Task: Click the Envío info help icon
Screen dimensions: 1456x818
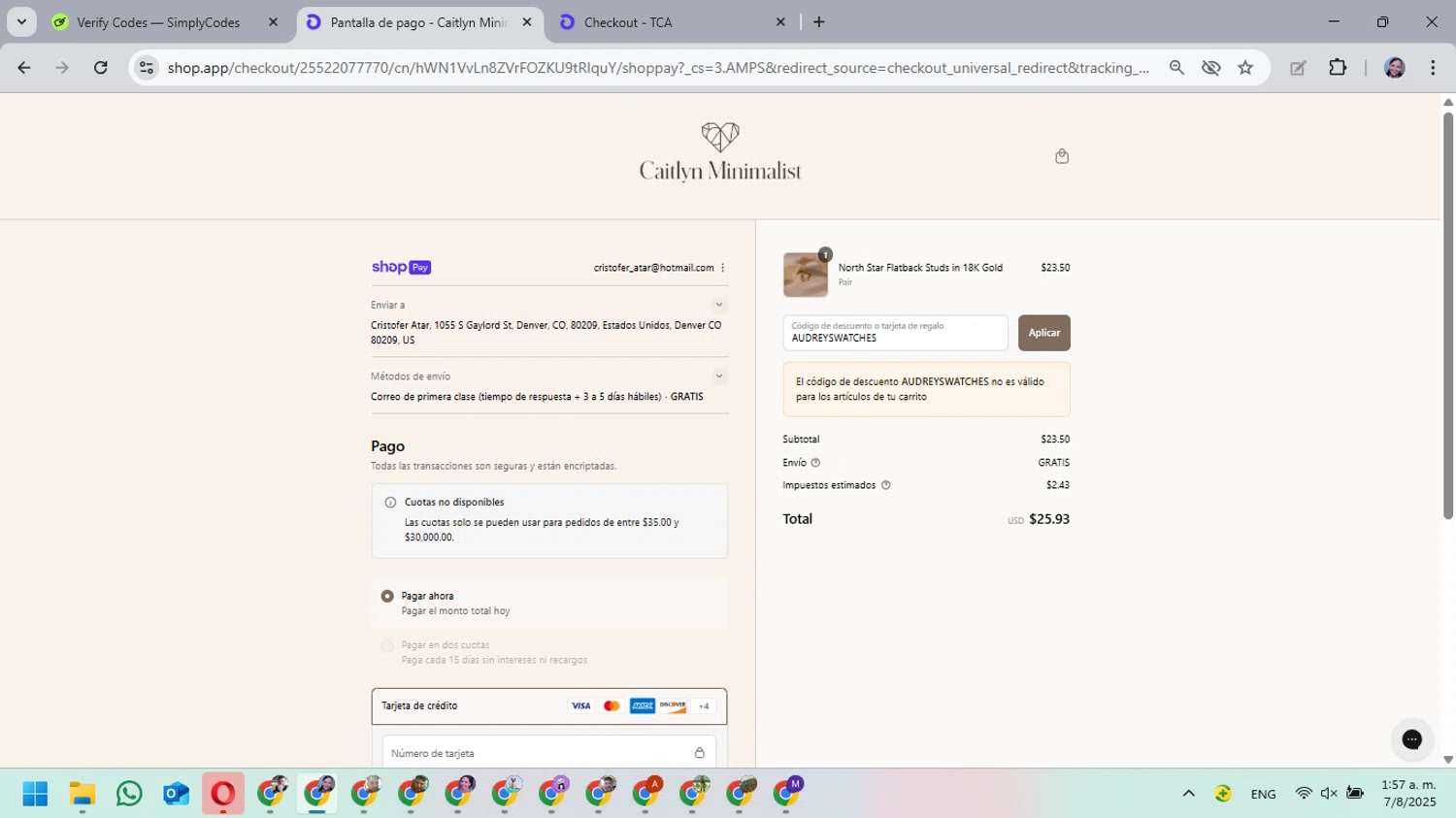Action: coord(815,463)
